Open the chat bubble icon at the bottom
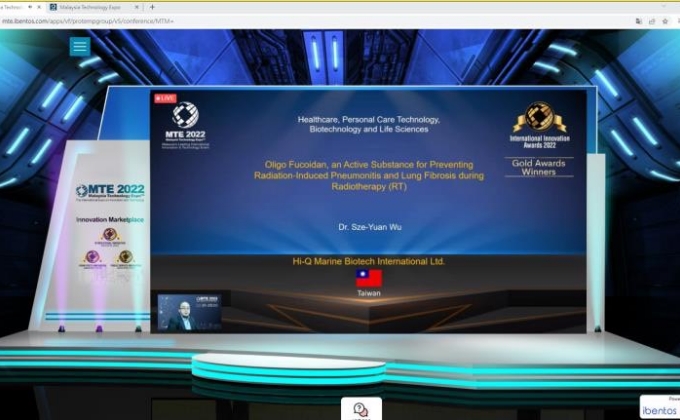 [361, 409]
